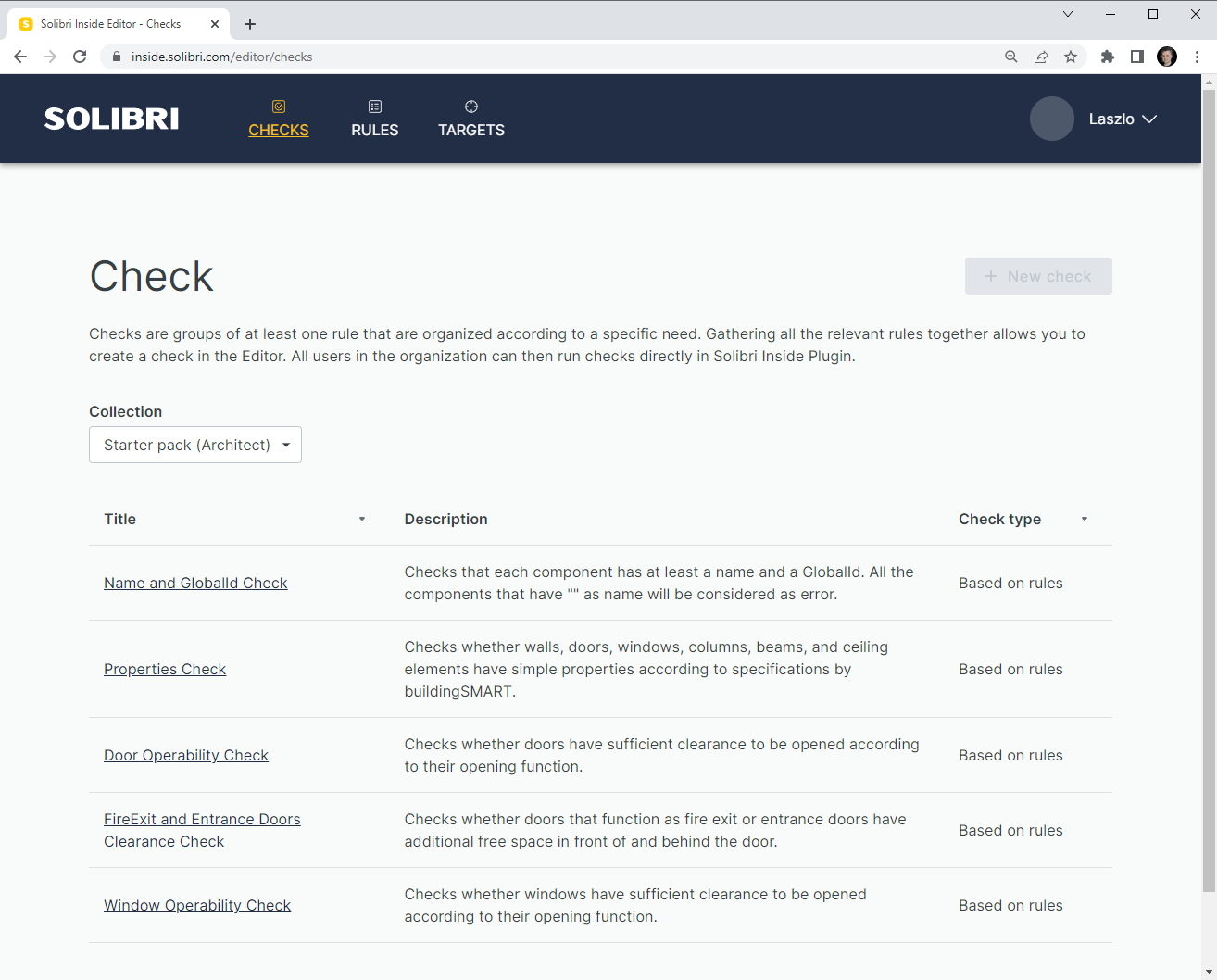The height and width of the screenshot is (980, 1217).
Task: Click the Window Operability Check description
Action: (635, 905)
